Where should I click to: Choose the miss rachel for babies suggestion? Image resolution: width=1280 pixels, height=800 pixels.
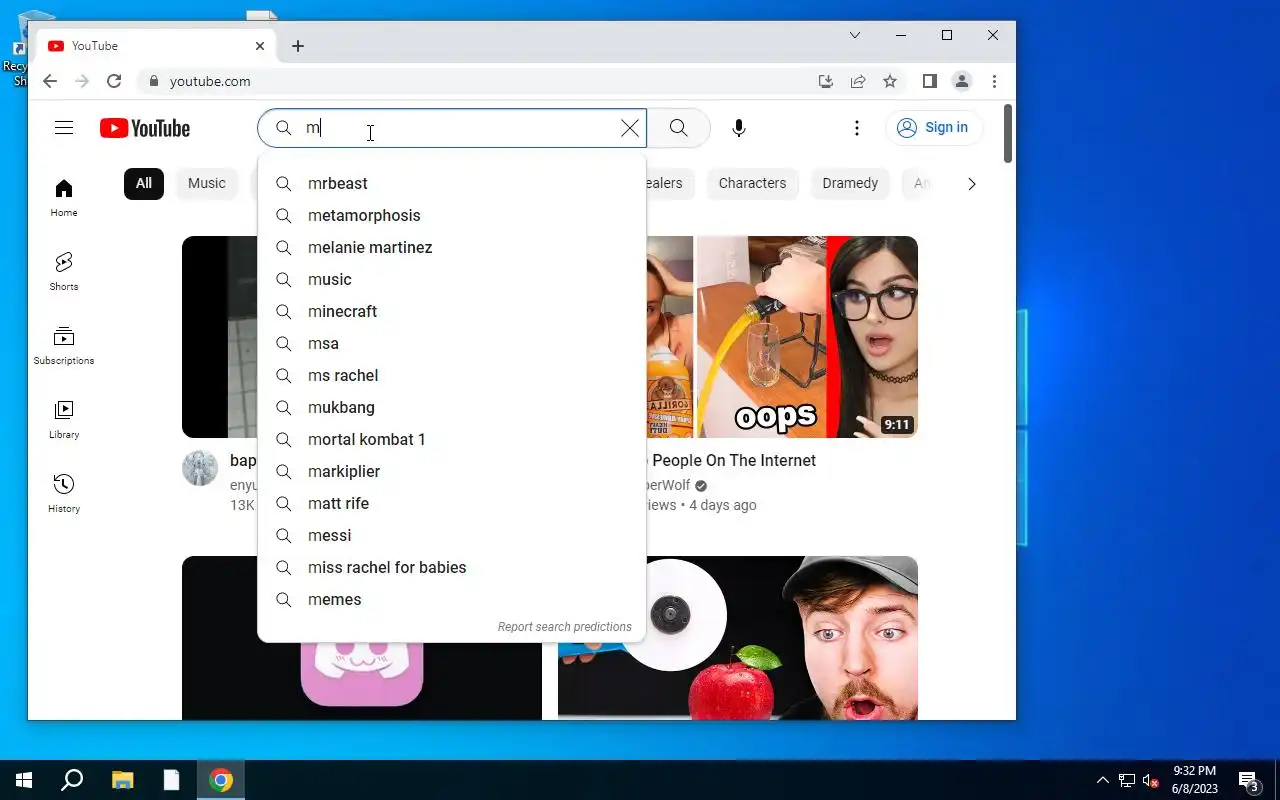(452, 568)
